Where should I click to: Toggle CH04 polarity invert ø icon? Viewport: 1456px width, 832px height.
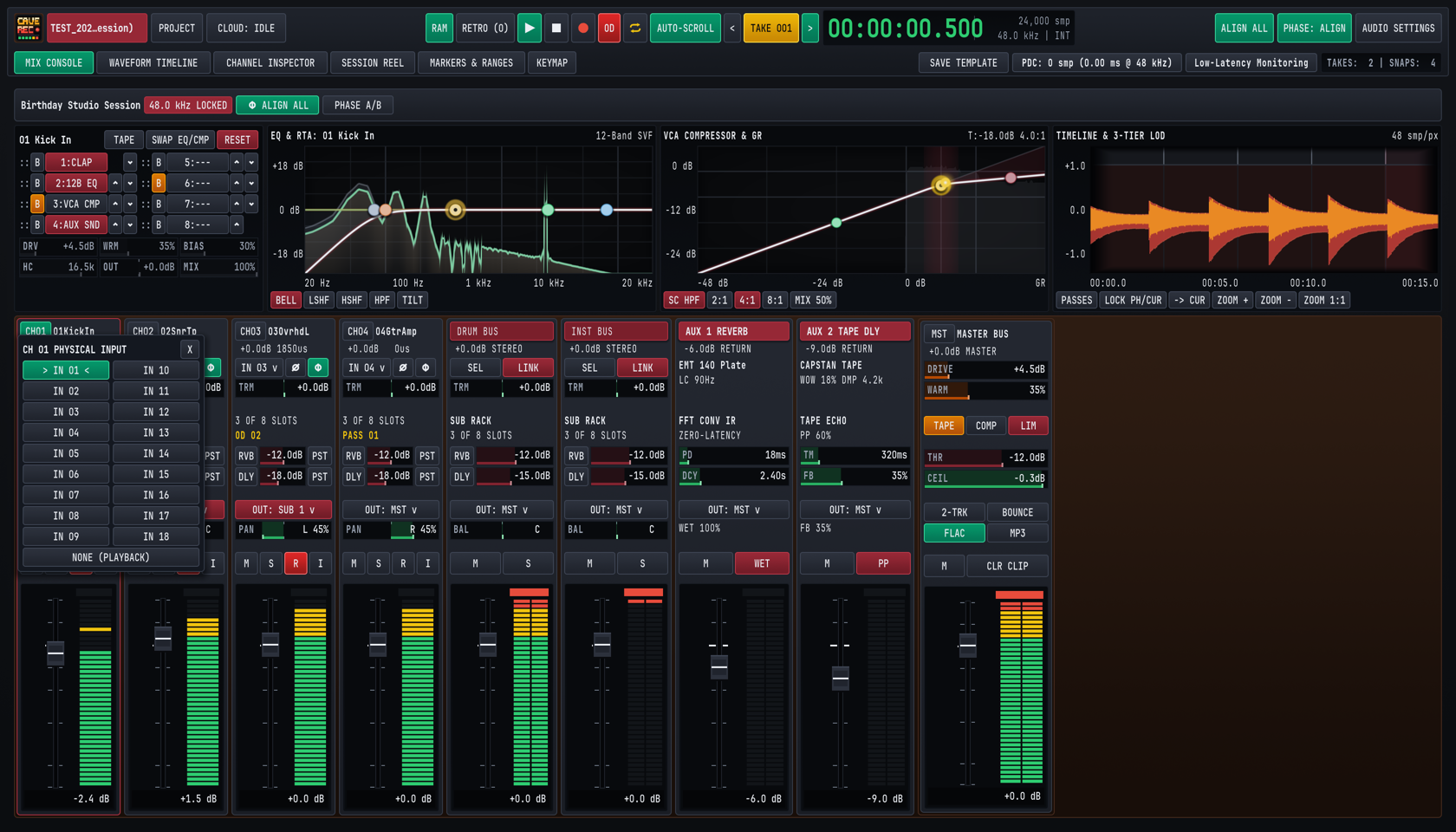[x=403, y=367]
